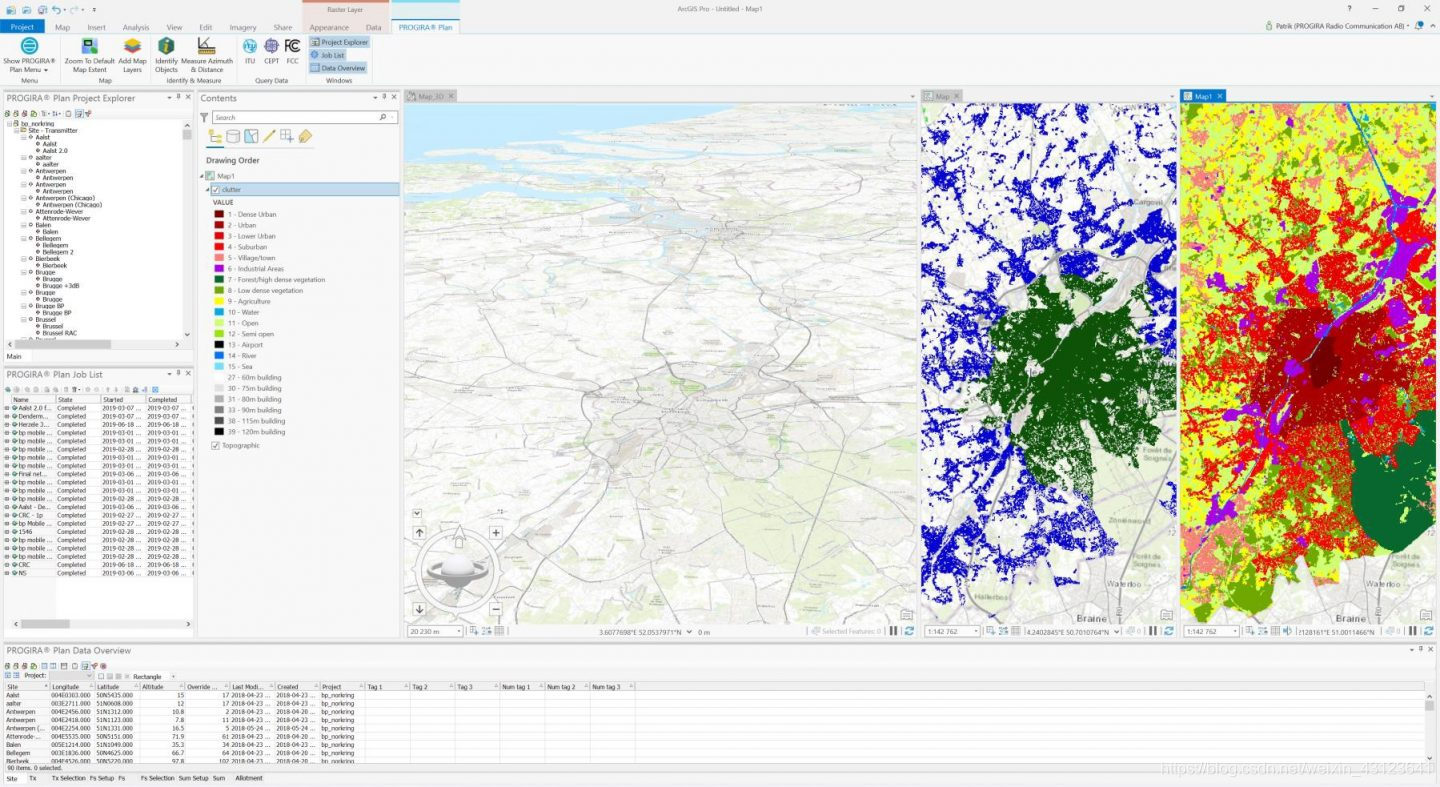
Task: Select Antwerpen (Chicago) site in Project Explorer
Action: pyautogui.click(x=63, y=198)
